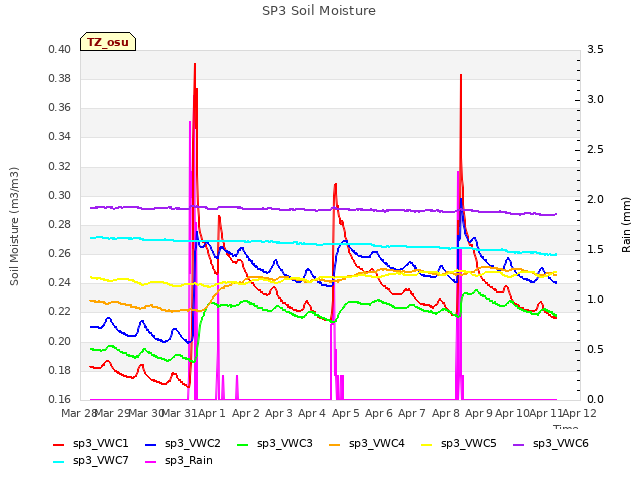640x480 pixels.
Task: Click the magenta sp3_Rain legend color line
Action: coord(151,462)
